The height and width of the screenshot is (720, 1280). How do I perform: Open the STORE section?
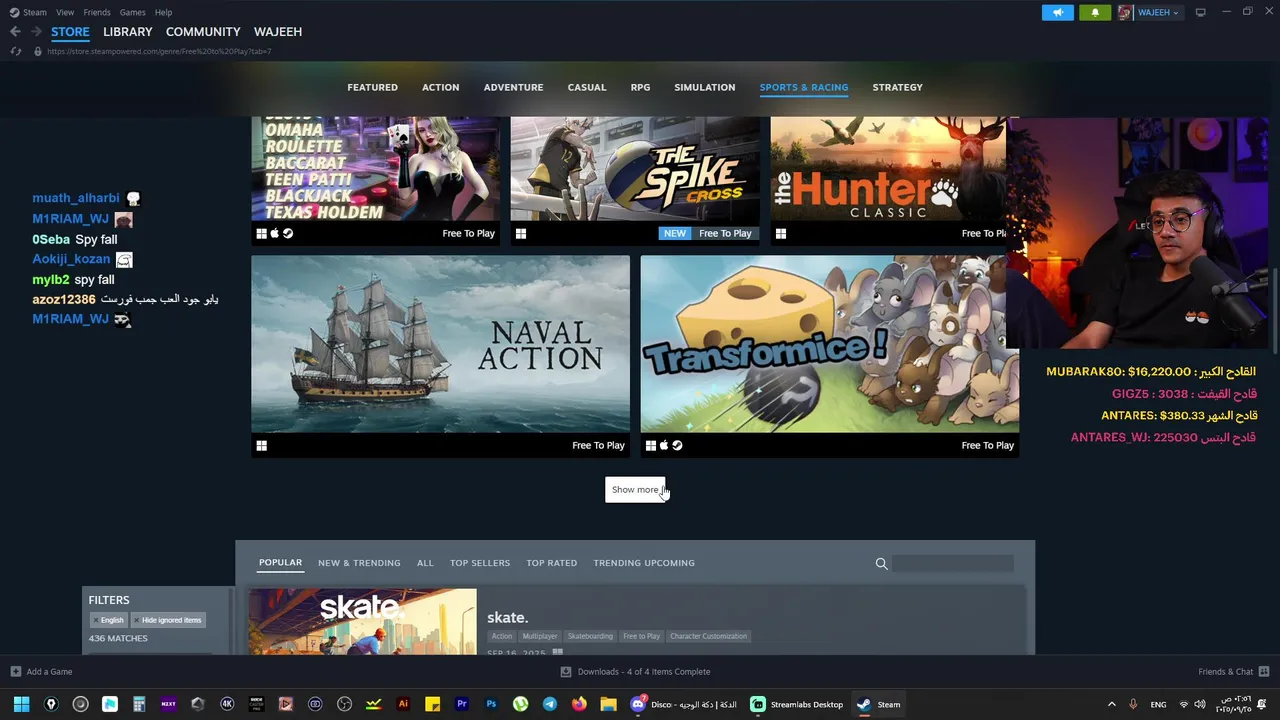[70, 32]
